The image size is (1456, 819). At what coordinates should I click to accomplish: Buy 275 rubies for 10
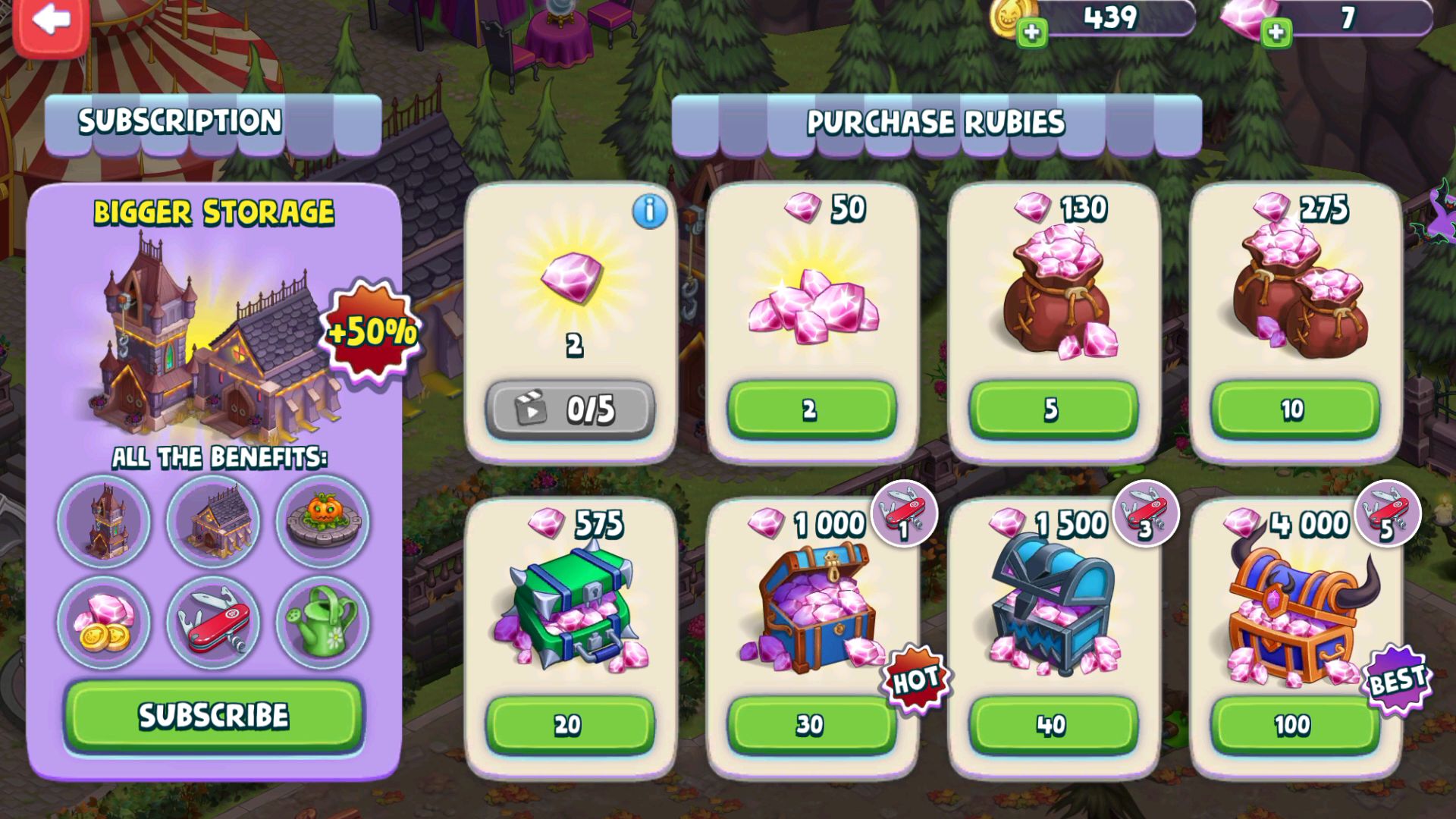point(1294,410)
